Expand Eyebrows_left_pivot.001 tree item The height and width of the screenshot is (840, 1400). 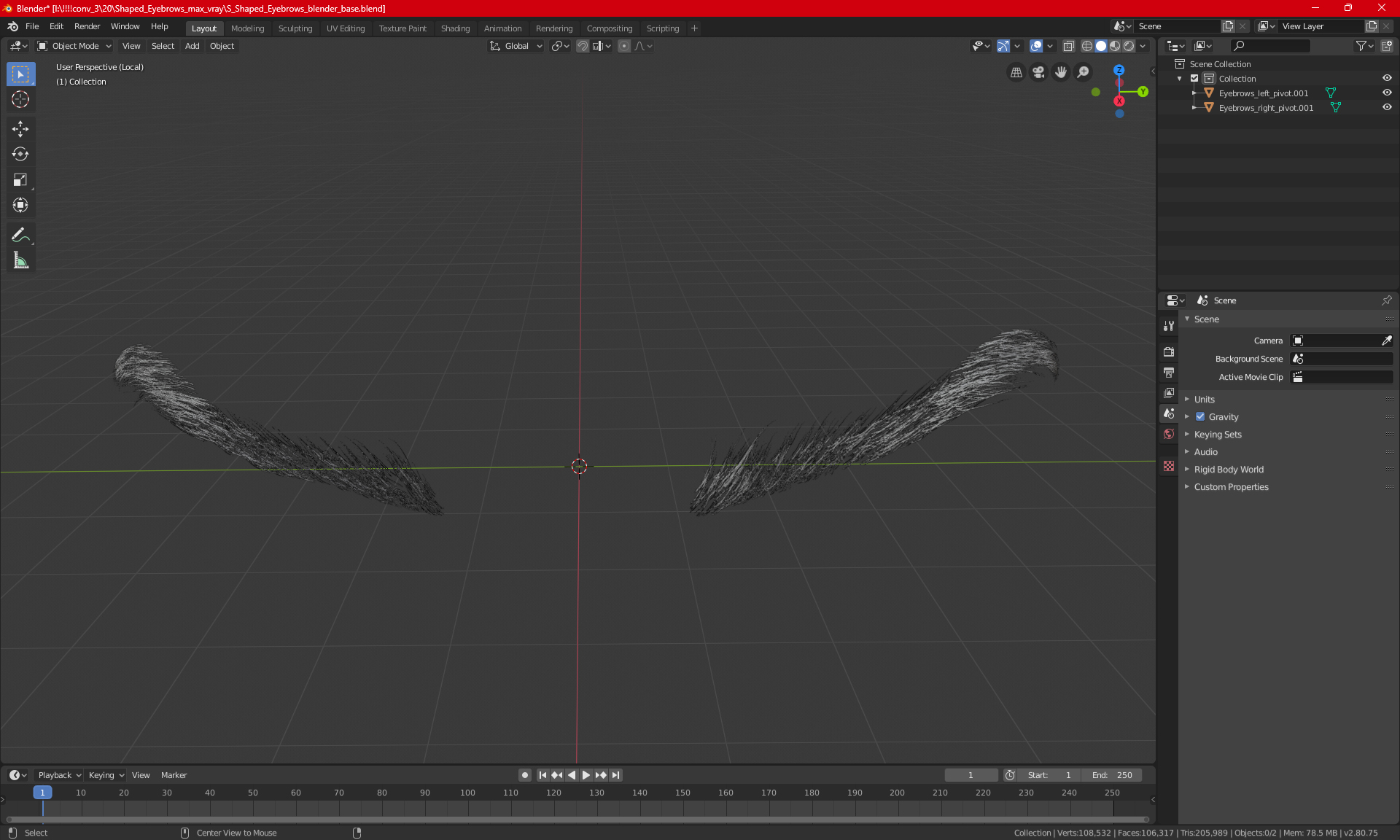pos(1194,93)
